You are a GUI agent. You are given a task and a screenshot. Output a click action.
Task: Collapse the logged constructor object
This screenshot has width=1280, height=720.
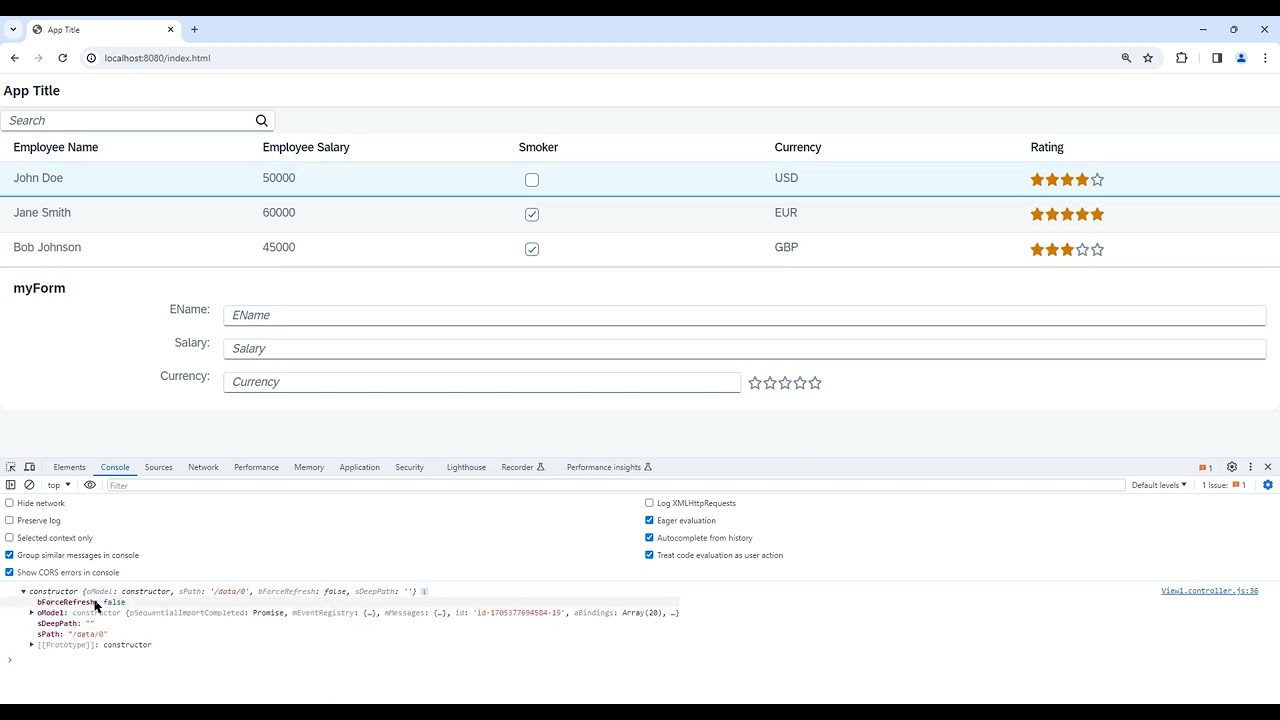pyautogui.click(x=24, y=592)
